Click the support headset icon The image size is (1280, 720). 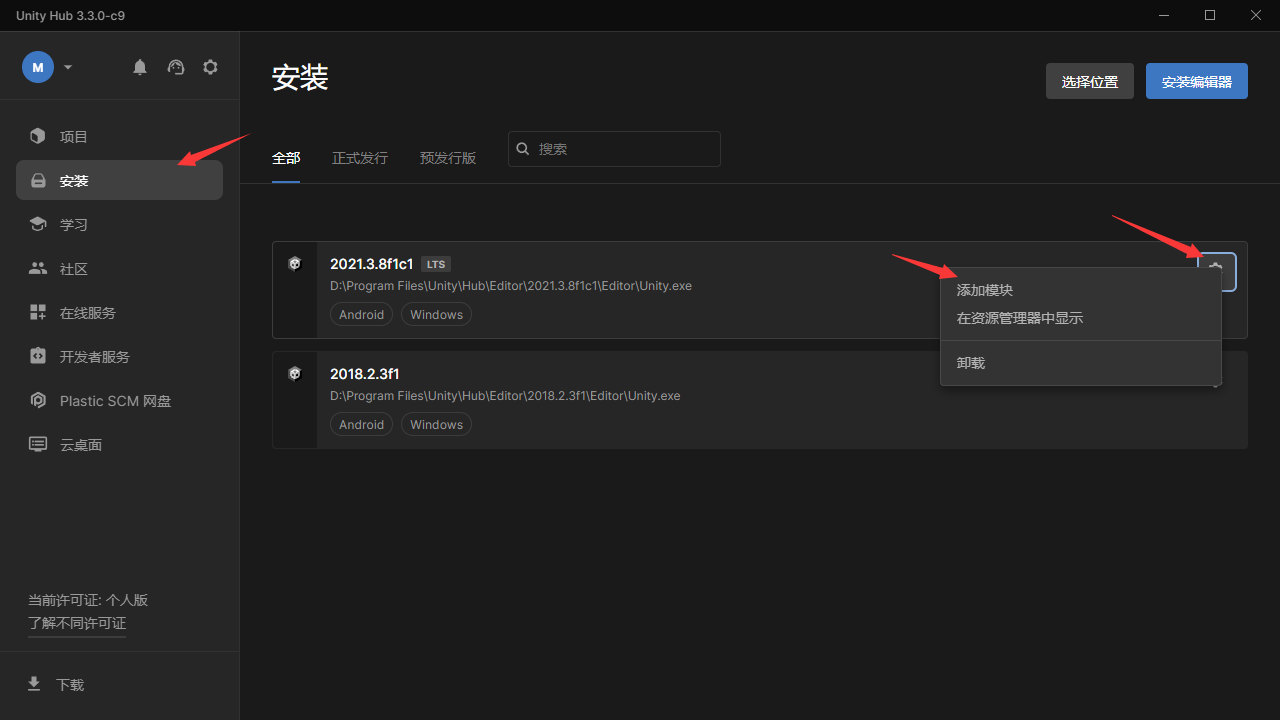coord(176,67)
